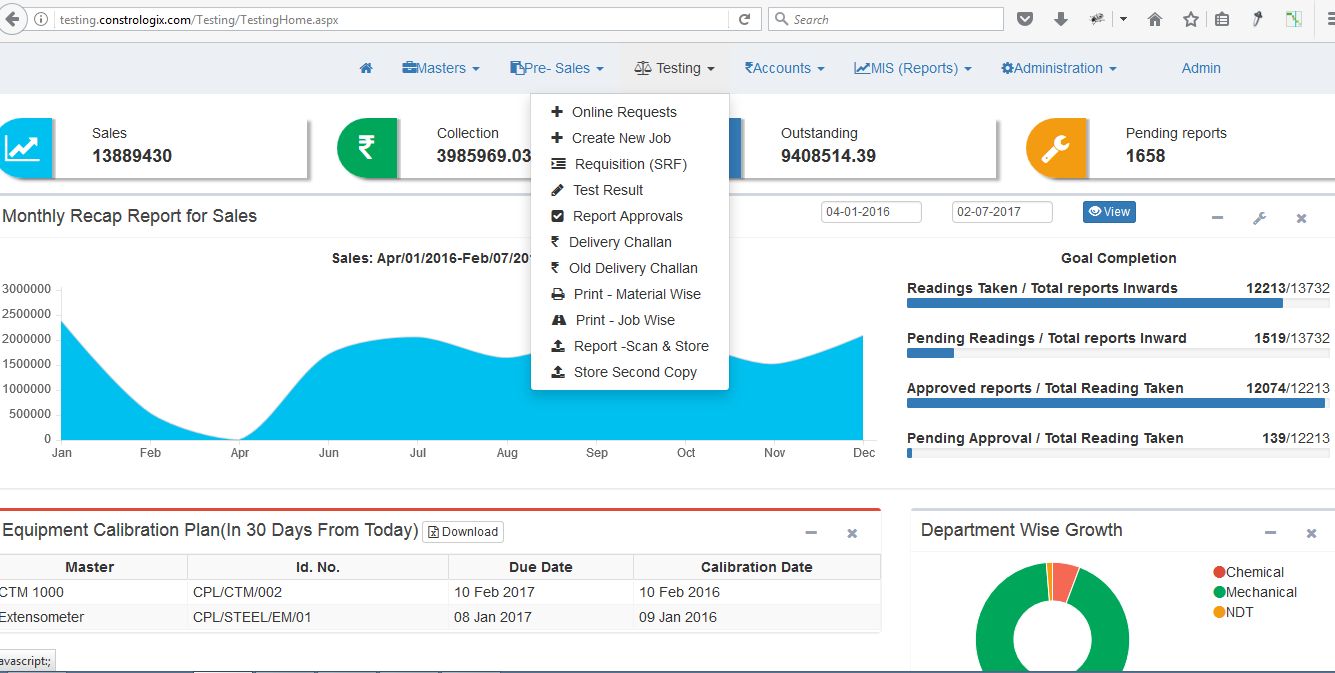Click the browser back arrow button
Viewport: 1335px width, 673px height.
(12, 19)
